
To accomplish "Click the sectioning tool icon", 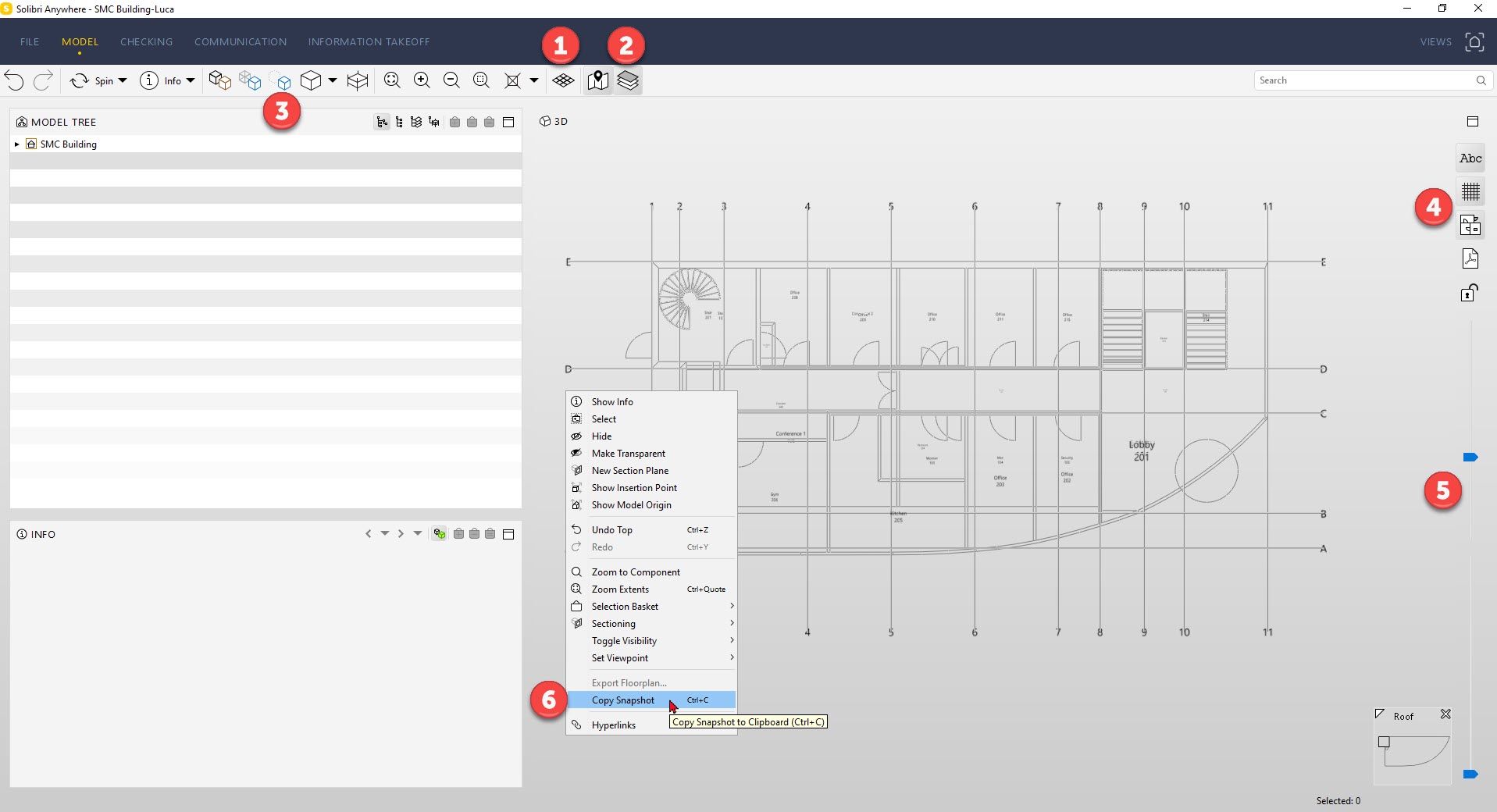I will point(512,80).
